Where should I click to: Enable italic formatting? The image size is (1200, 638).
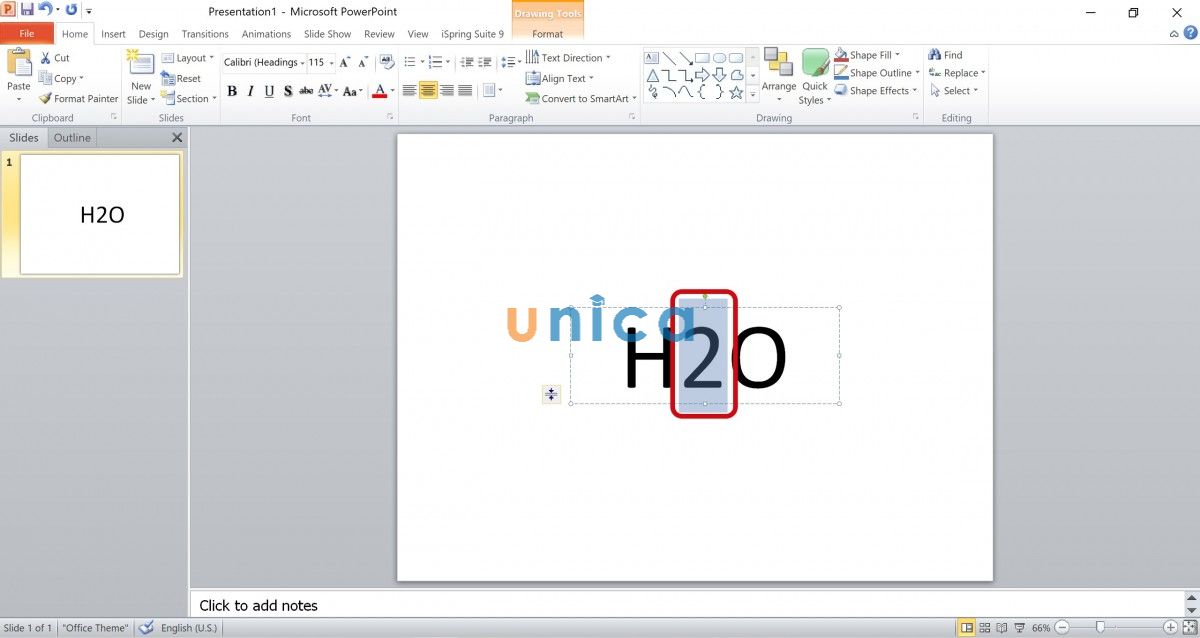click(x=250, y=91)
